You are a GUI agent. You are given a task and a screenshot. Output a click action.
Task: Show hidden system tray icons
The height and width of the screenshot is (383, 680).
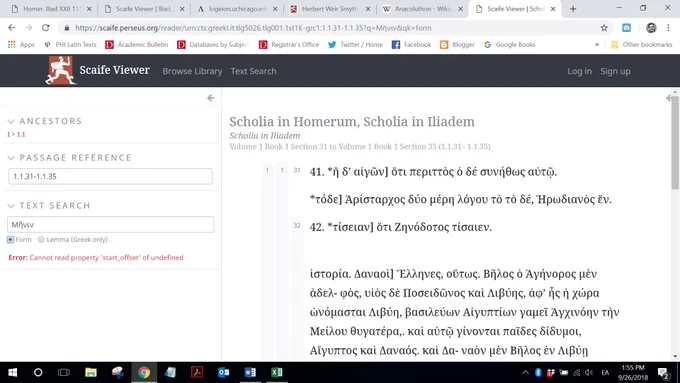(x=525, y=373)
